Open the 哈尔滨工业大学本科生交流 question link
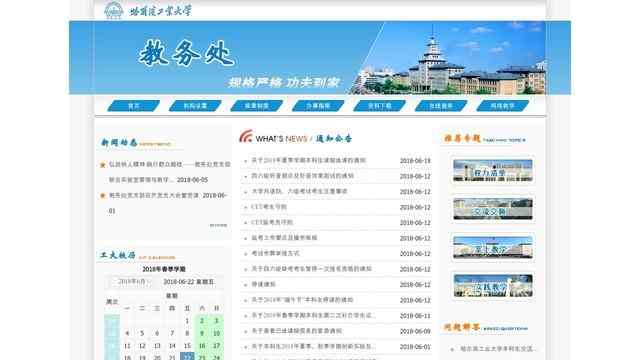 click(x=498, y=349)
